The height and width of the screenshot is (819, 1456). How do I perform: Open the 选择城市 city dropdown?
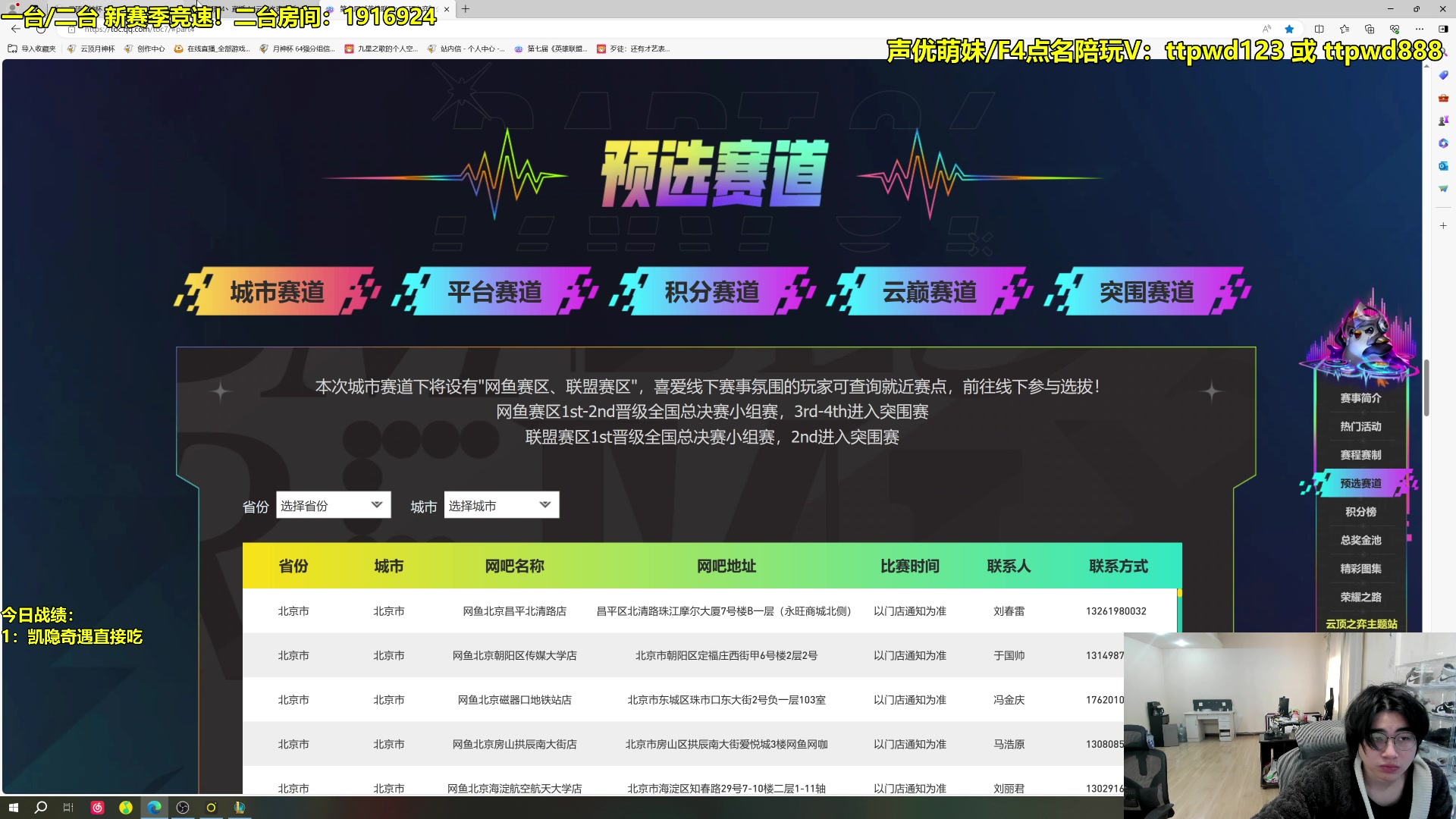pos(500,504)
